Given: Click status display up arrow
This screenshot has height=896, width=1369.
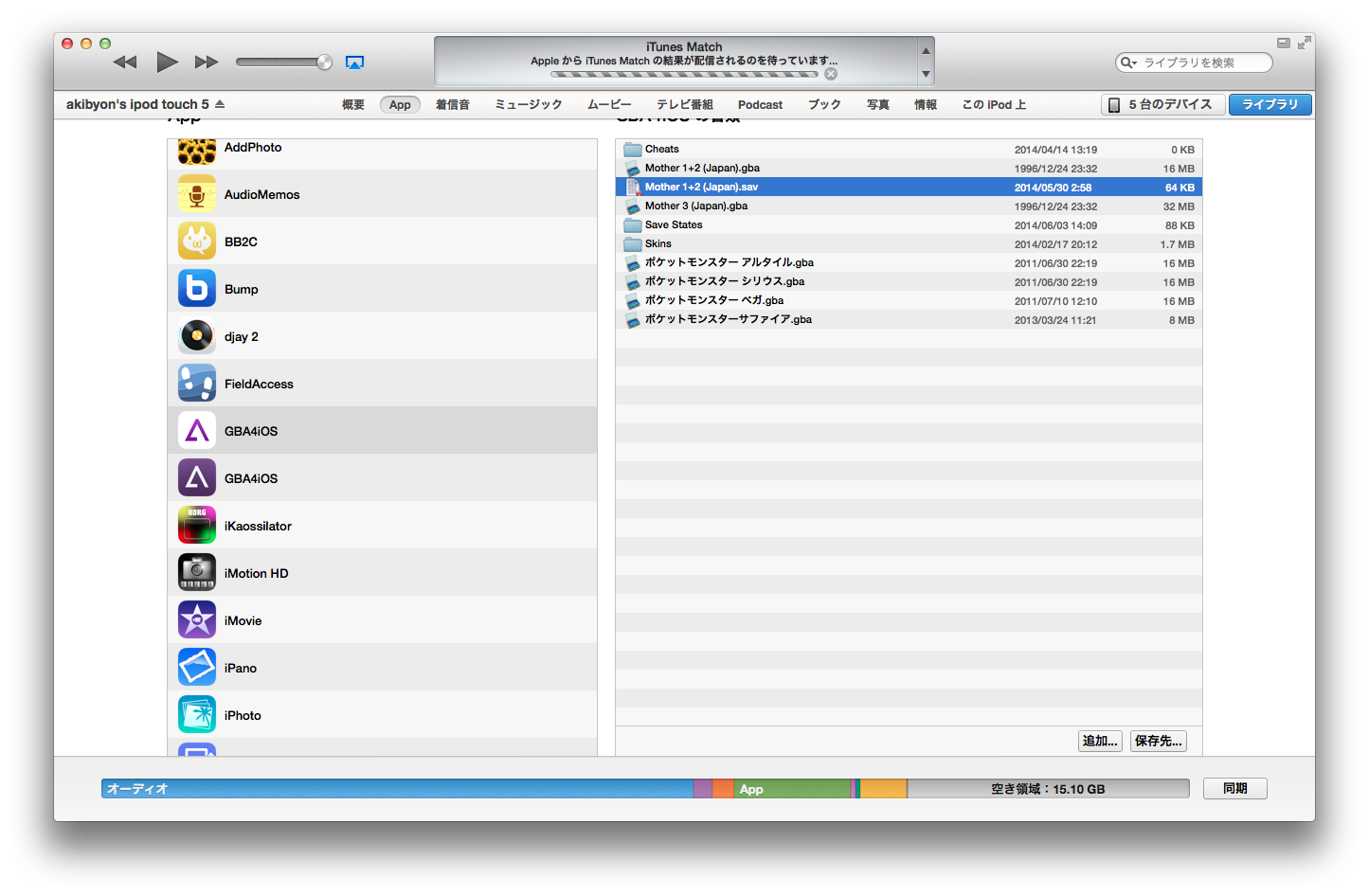Looking at the screenshot, I should pos(926,50).
